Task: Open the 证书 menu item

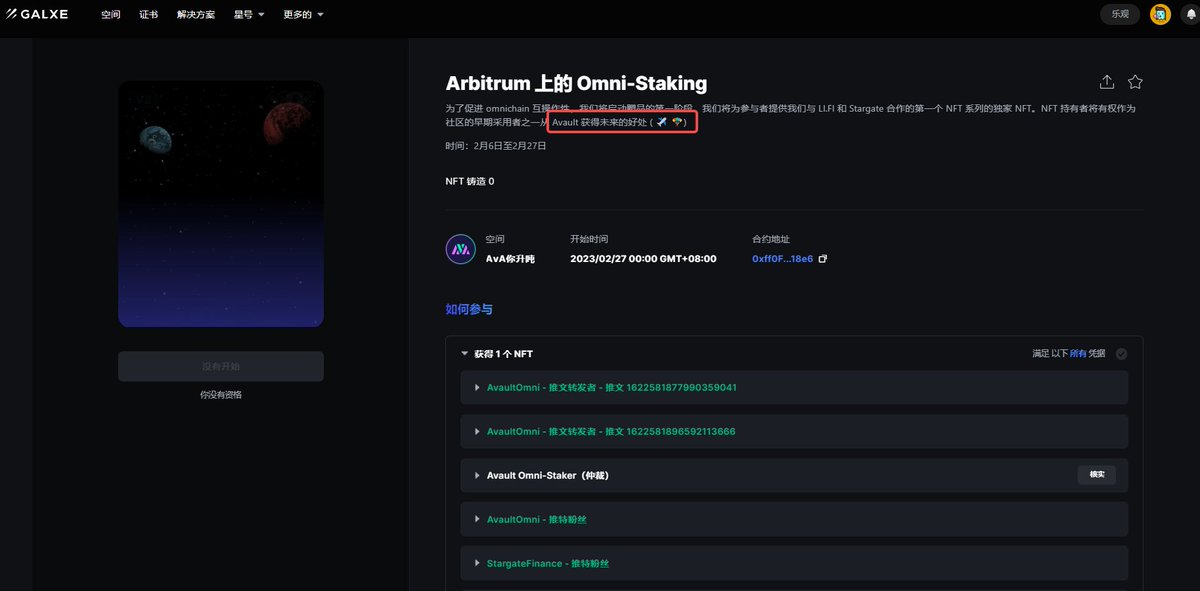Action: [x=148, y=15]
